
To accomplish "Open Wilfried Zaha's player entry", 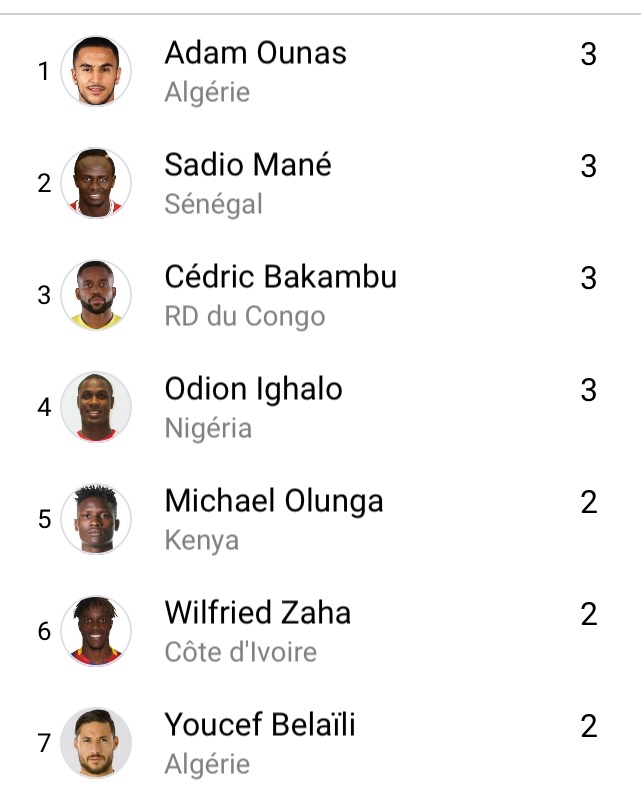I will tap(257, 613).
